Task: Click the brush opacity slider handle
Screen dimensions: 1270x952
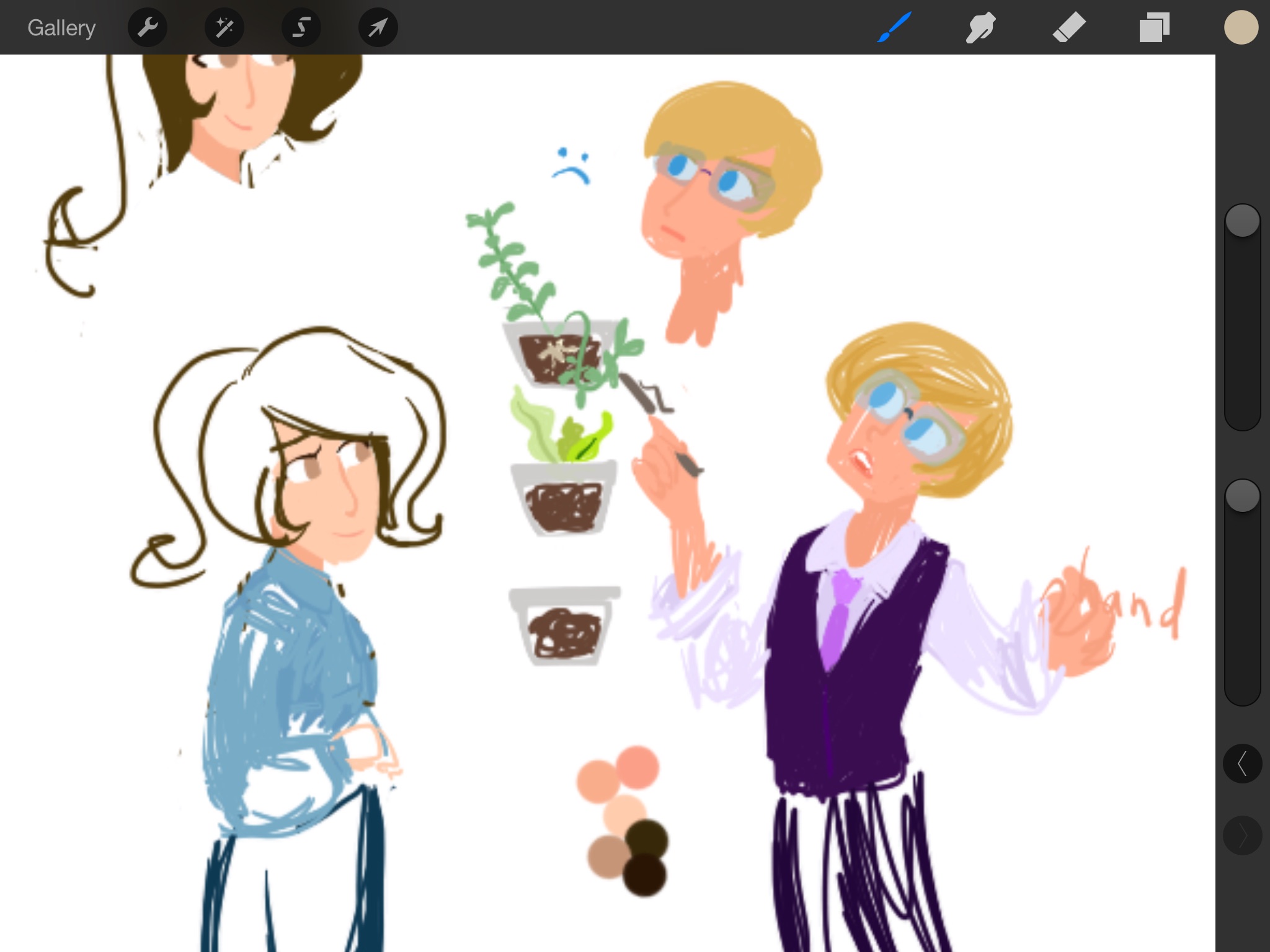Action: click(x=1243, y=495)
